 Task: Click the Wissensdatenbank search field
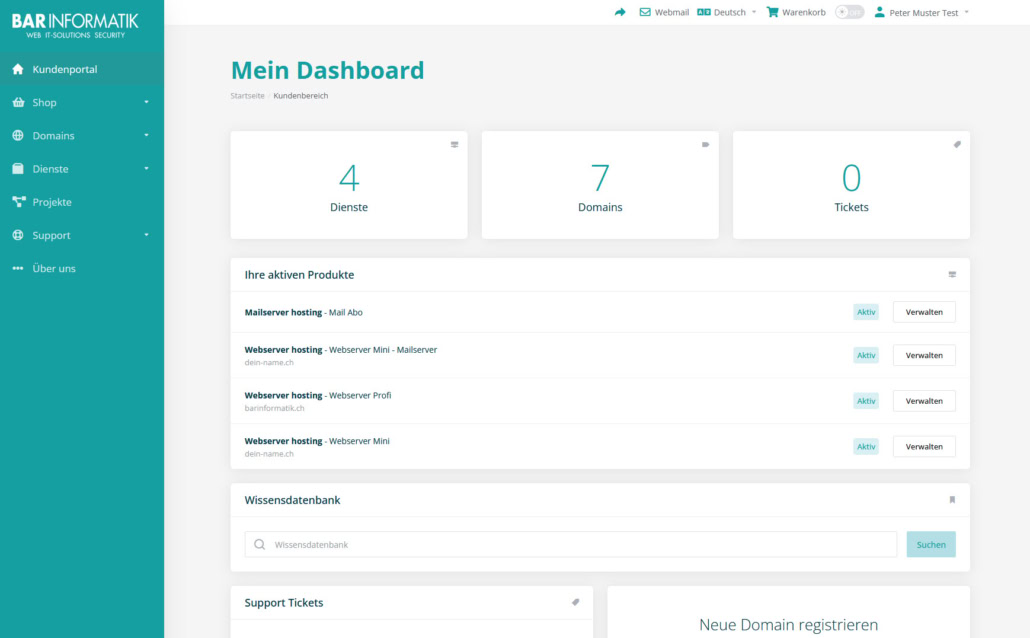click(580, 544)
